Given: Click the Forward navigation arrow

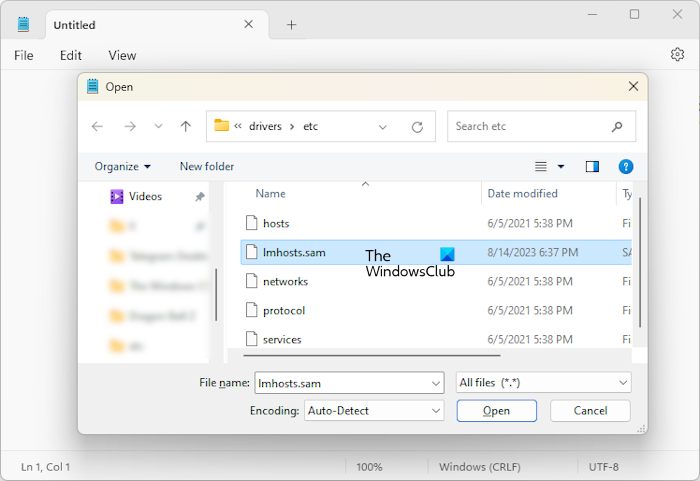Looking at the screenshot, I should 129,127.
